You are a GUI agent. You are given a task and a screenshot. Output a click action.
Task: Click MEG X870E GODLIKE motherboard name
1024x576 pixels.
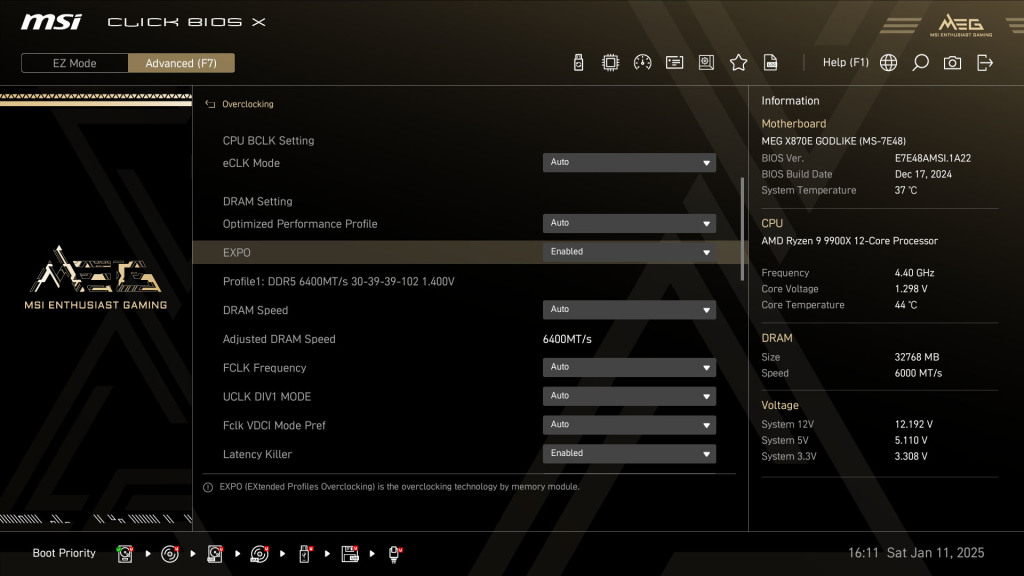(833, 141)
